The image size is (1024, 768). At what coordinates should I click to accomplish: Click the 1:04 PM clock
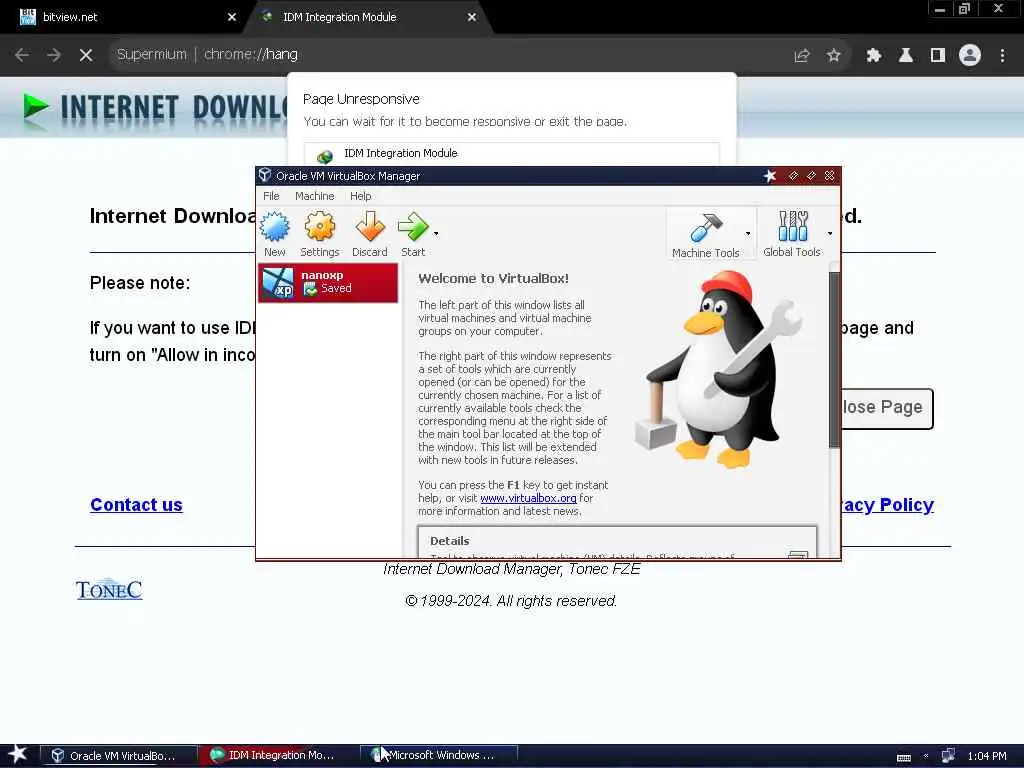tap(987, 756)
